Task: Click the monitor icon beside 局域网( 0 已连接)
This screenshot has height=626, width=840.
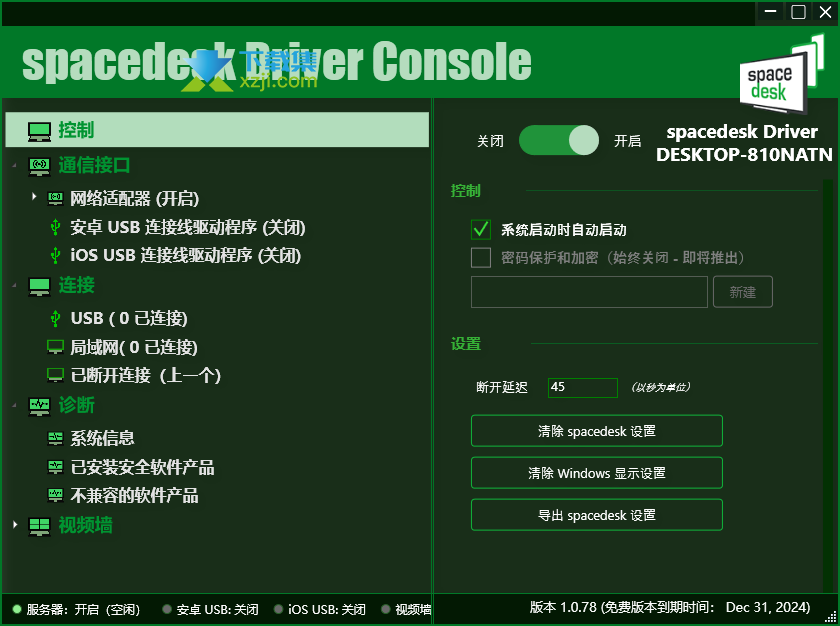Action: click(x=55, y=347)
